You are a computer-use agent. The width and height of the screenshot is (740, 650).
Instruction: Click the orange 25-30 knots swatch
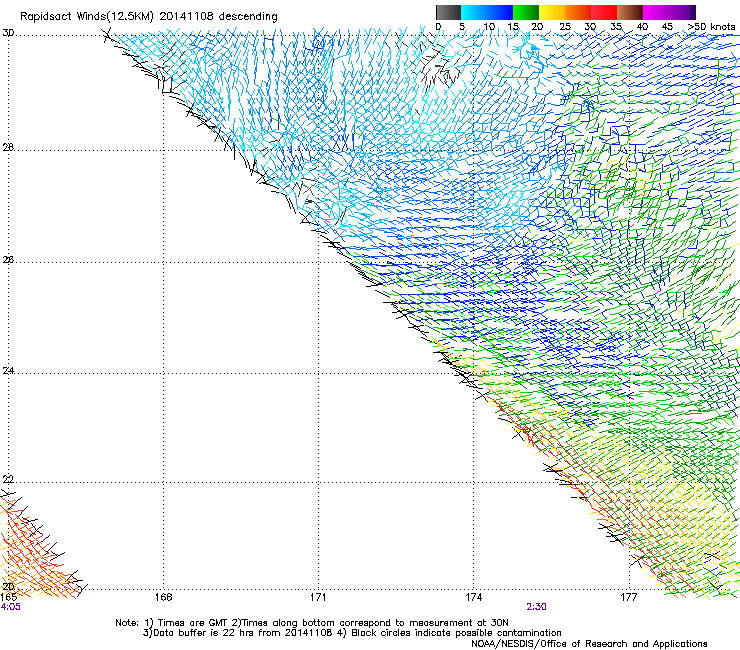pos(578,12)
